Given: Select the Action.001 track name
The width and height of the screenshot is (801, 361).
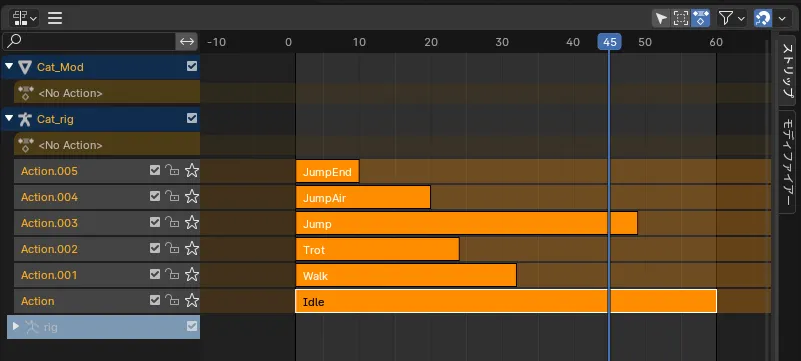Looking at the screenshot, I should [x=49, y=275].
